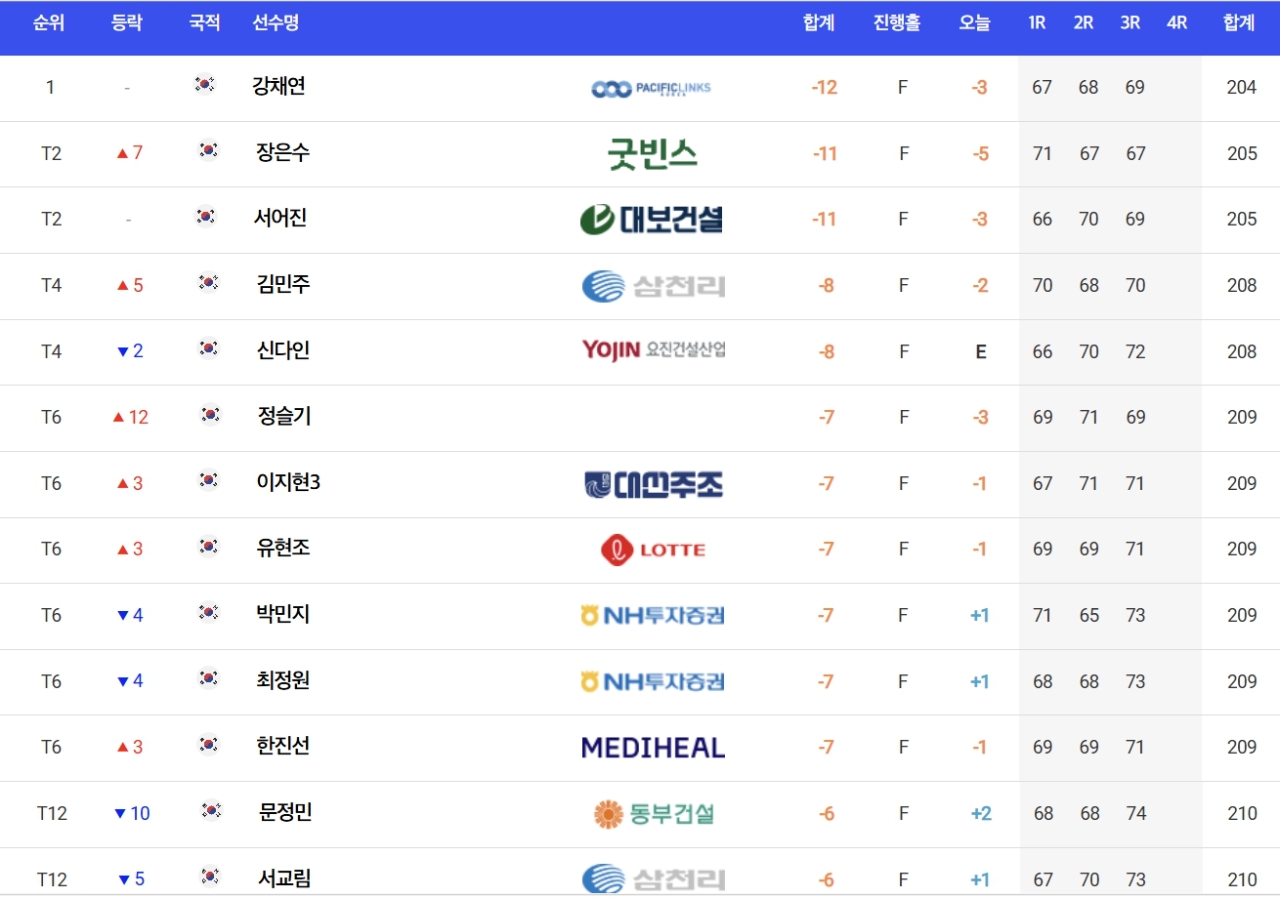
Task: Click the Korean flag beside 강채연
Action: click(x=204, y=85)
